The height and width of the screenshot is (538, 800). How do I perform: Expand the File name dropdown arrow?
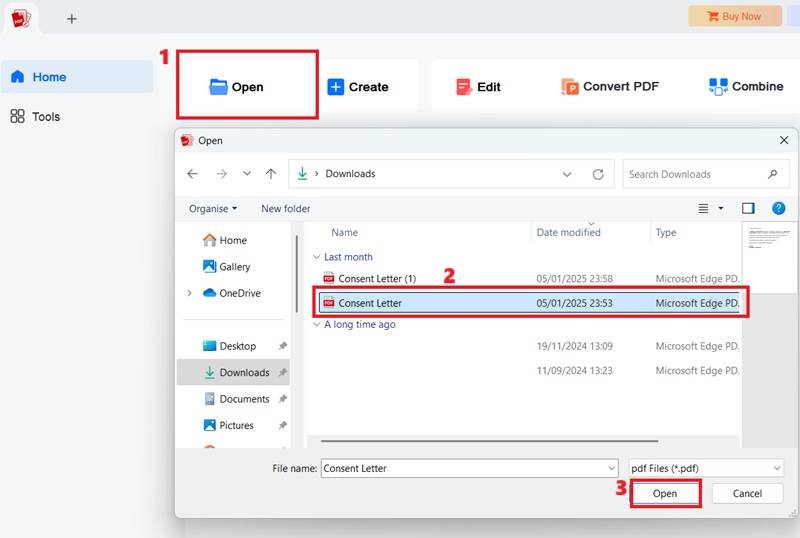pyautogui.click(x=611, y=468)
